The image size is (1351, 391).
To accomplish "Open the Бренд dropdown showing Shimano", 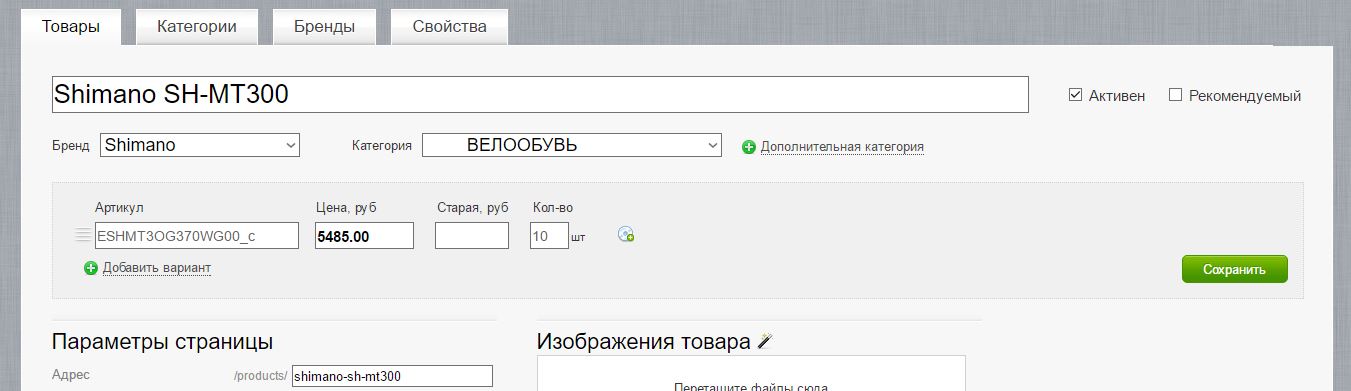I will pos(200,145).
